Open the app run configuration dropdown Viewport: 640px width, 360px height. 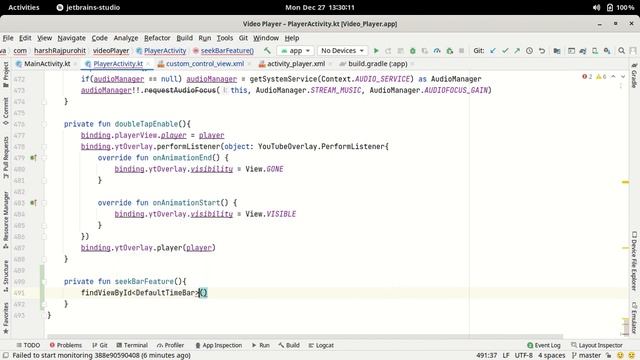tap(295, 51)
